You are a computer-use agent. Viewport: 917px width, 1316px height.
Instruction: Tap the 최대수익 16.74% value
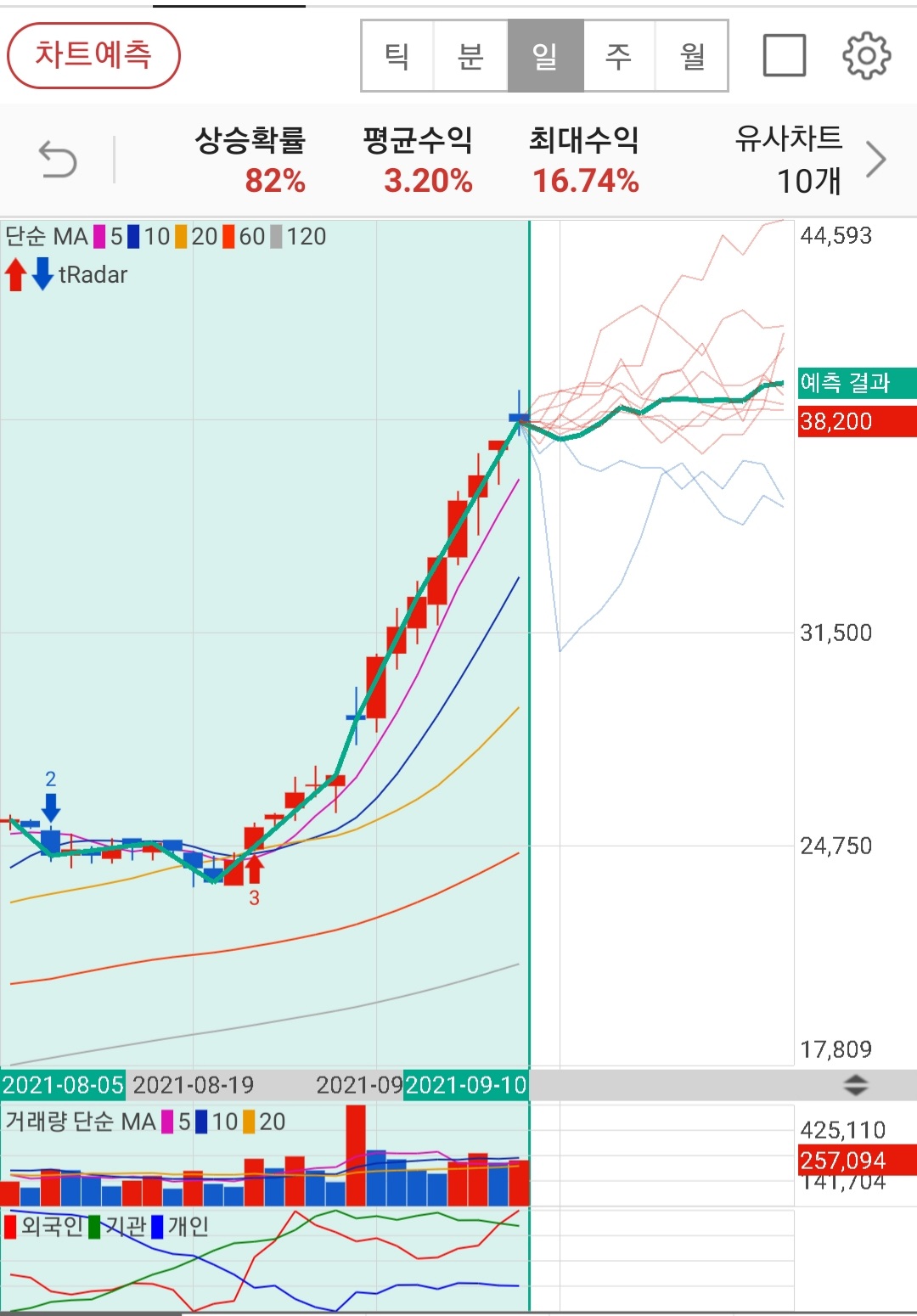click(586, 181)
